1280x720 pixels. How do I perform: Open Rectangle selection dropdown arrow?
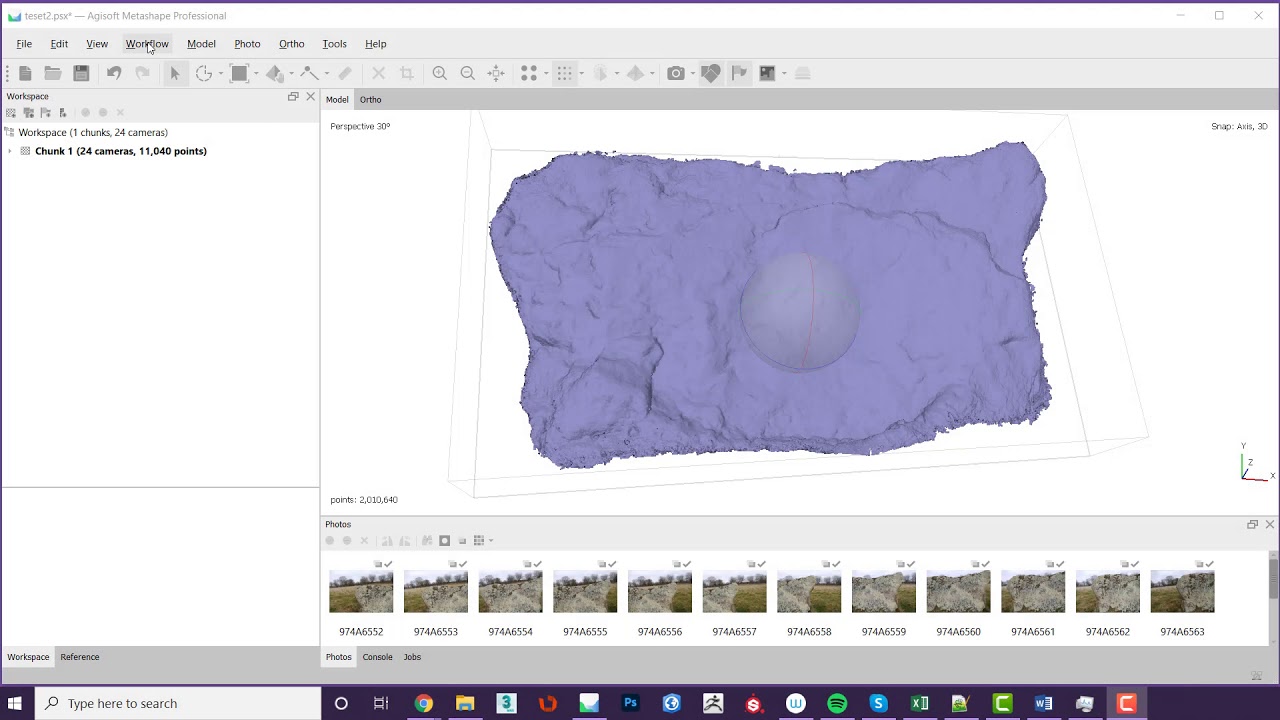[x=256, y=73]
